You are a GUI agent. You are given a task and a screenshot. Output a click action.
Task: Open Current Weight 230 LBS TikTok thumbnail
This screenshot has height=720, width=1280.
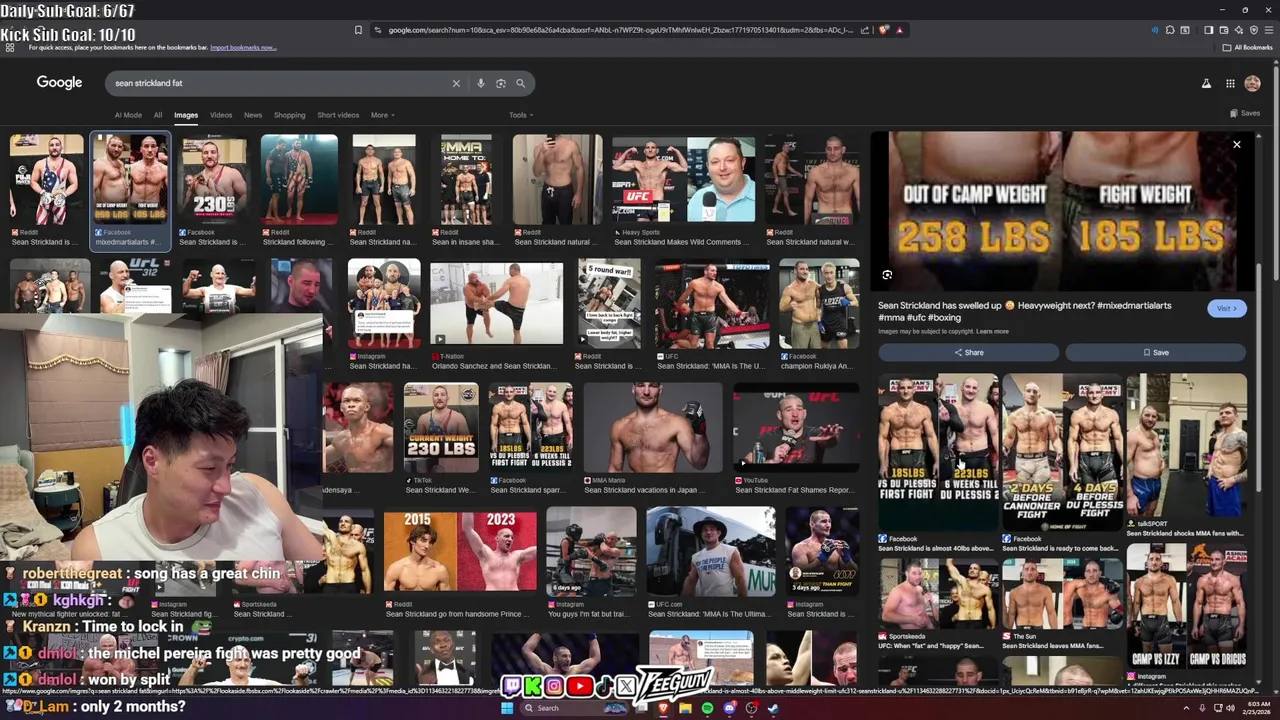tap(441, 428)
